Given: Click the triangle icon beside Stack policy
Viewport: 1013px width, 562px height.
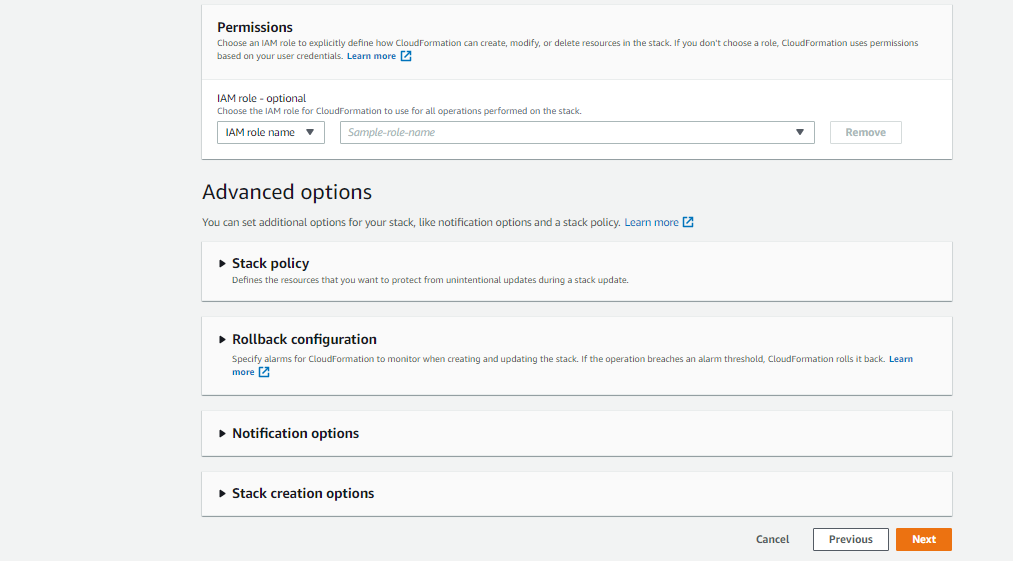Looking at the screenshot, I should (222, 264).
